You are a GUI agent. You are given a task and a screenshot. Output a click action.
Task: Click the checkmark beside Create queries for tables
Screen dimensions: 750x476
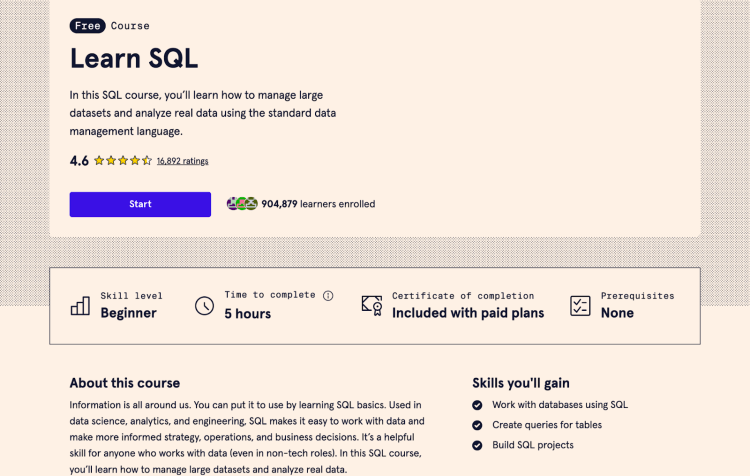(x=477, y=425)
